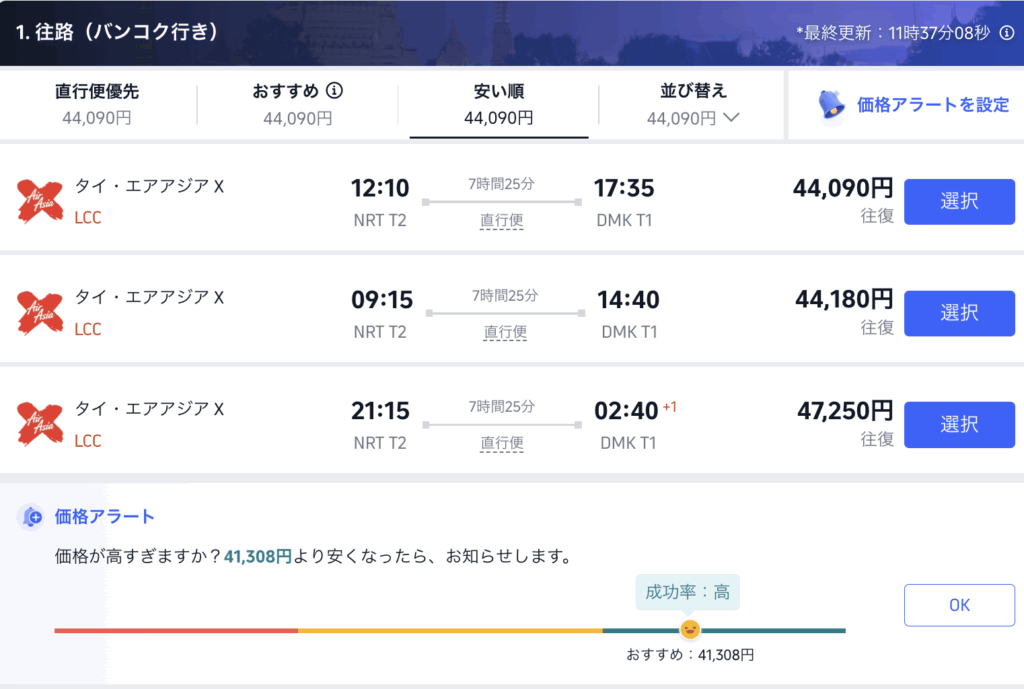The image size is (1024, 689).
Task: Confirm the price alert with OK button
Action: tap(959, 605)
